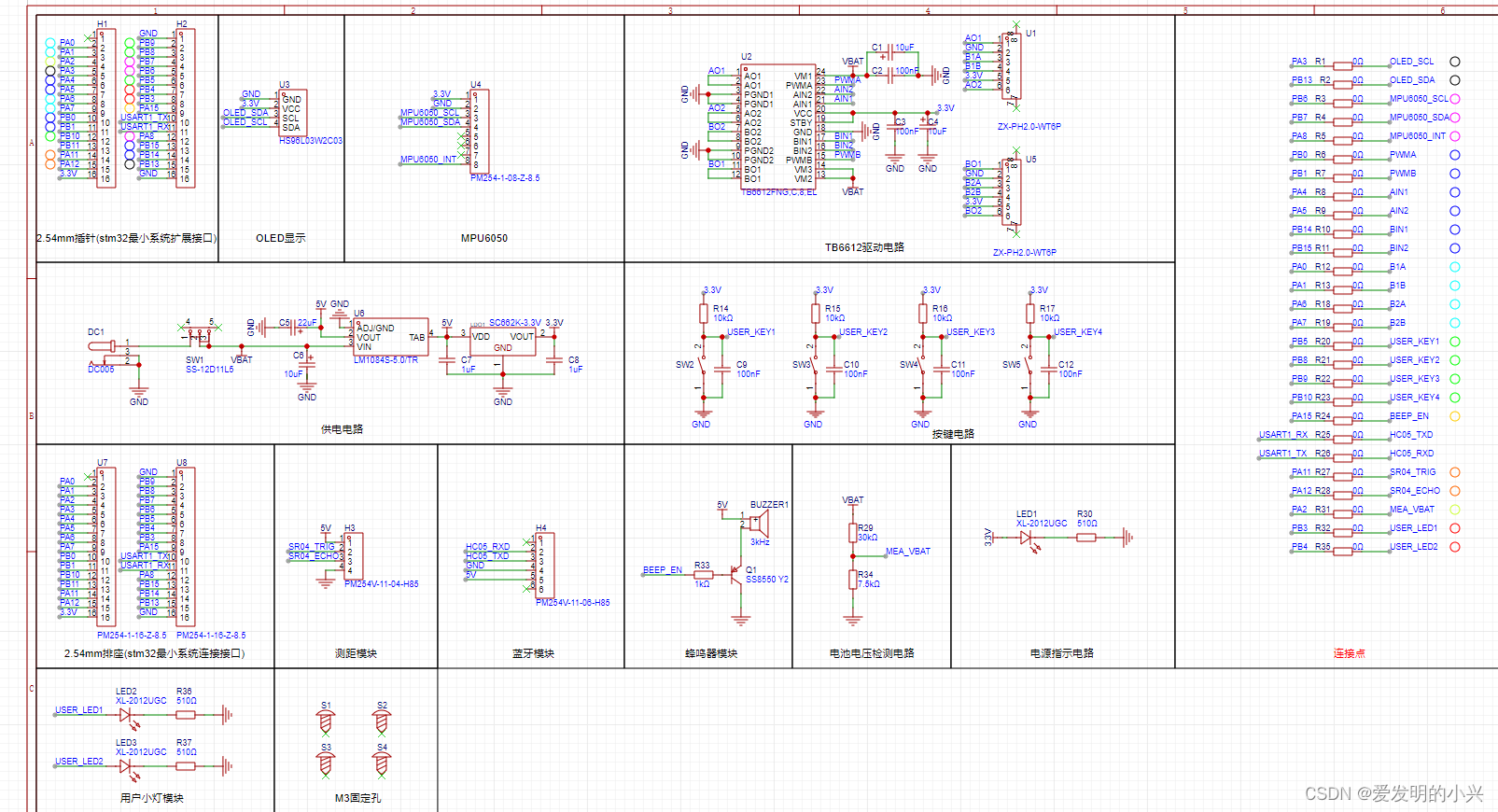Image resolution: width=1498 pixels, height=812 pixels.
Task: Click the 蓝牙模块 section title
Action: (x=533, y=654)
